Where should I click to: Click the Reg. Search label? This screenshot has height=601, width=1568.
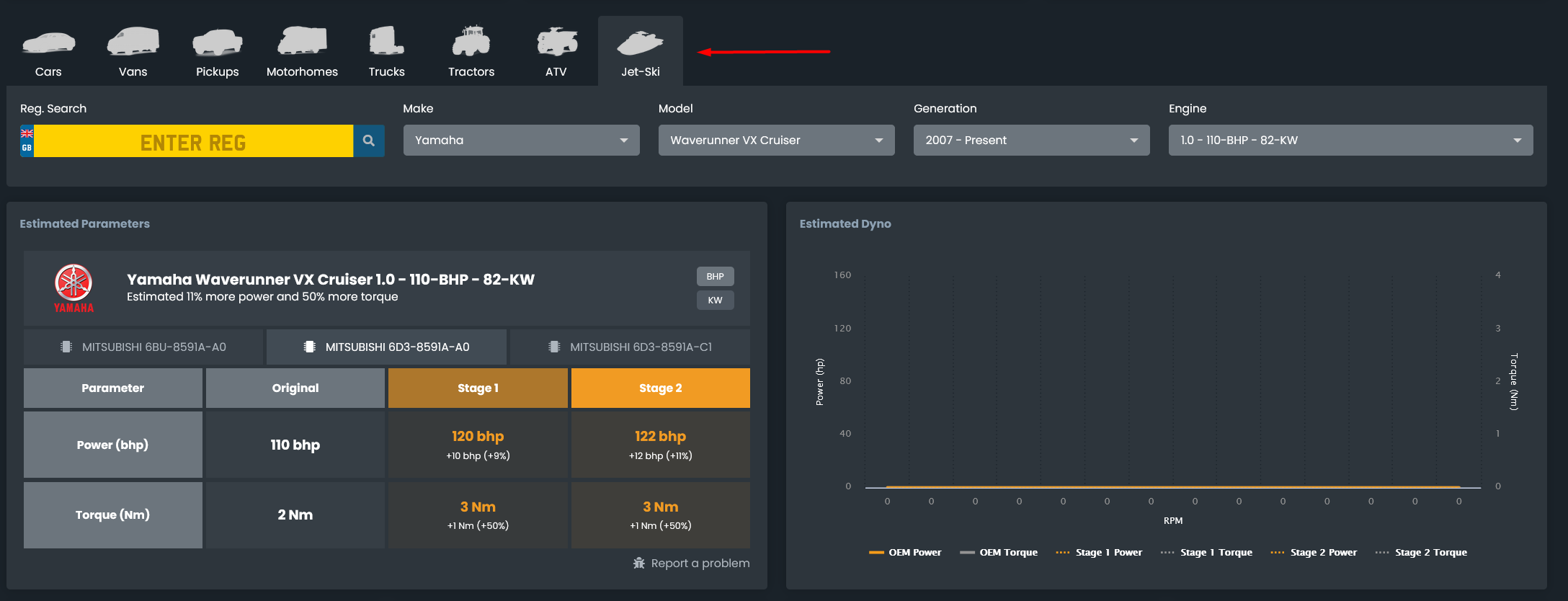[x=53, y=109]
